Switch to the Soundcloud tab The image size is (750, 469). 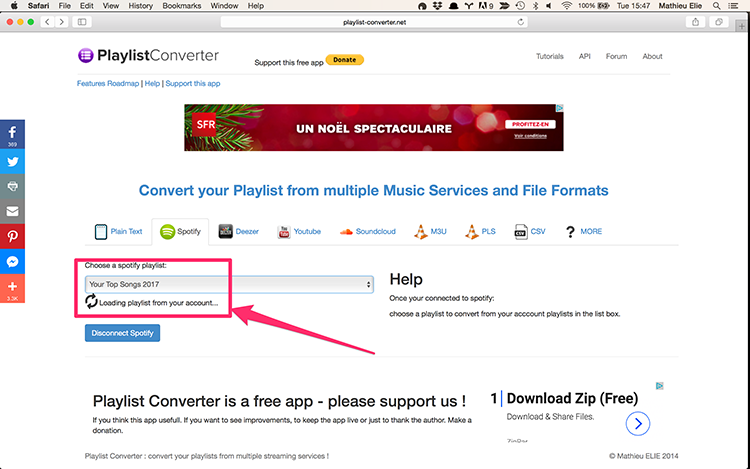pyautogui.click(x=367, y=231)
